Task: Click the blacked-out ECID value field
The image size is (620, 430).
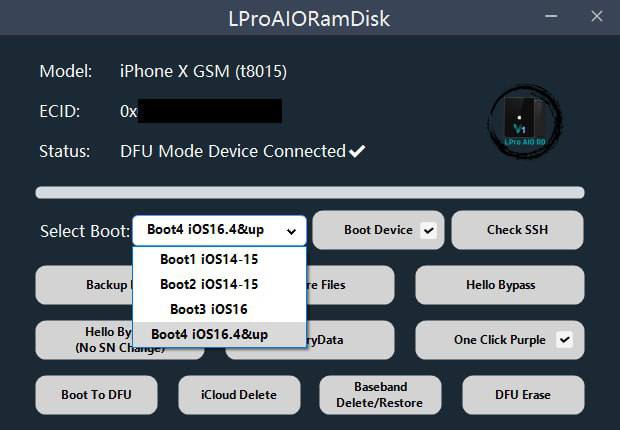Action: point(210,111)
